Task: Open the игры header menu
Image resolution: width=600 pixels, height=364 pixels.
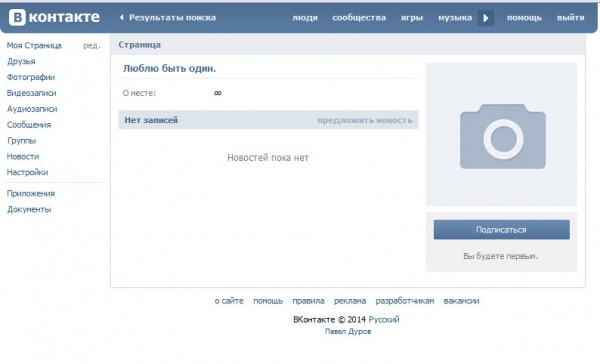Action: click(x=412, y=18)
